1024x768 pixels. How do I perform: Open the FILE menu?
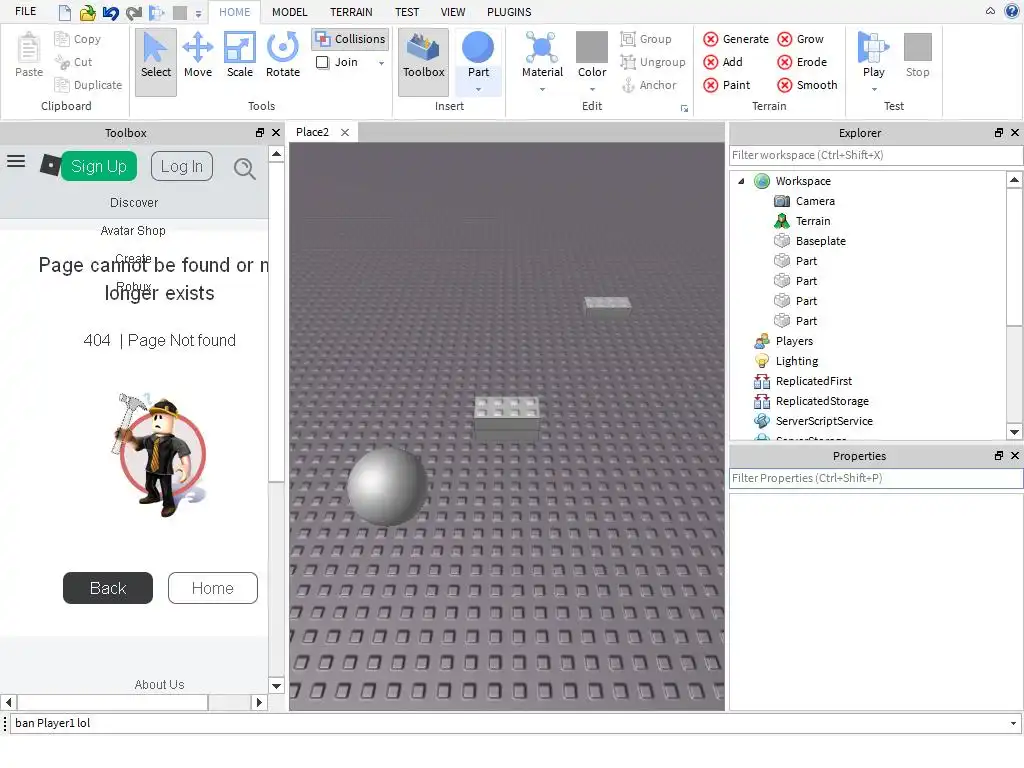click(25, 12)
